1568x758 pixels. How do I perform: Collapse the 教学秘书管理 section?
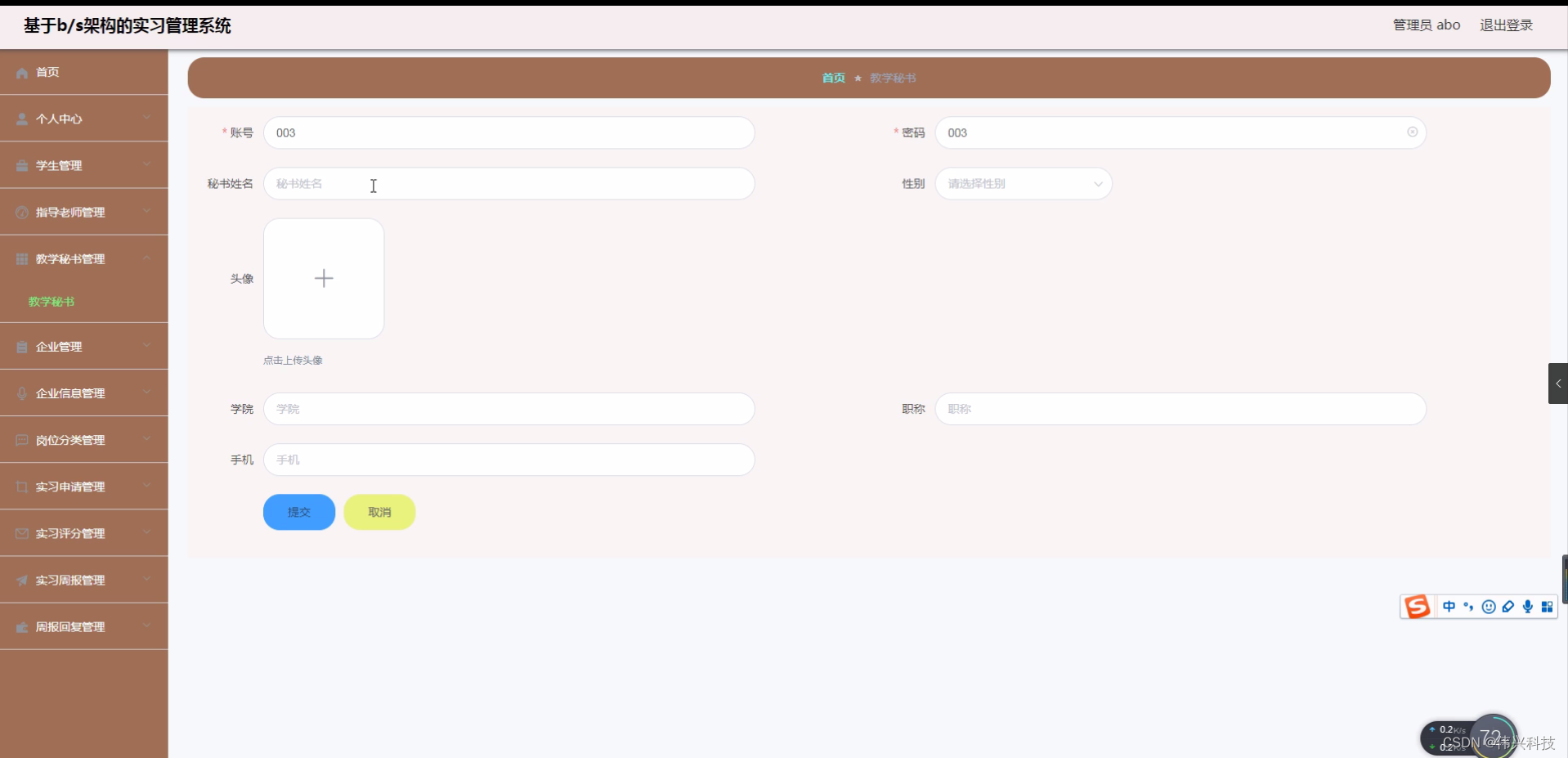(x=147, y=258)
